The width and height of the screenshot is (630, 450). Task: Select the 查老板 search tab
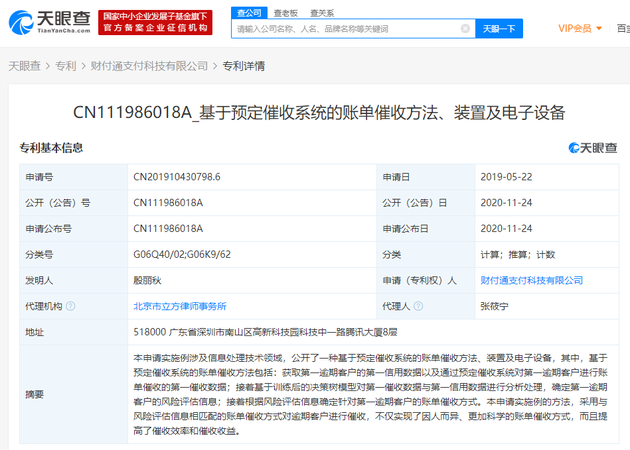coord(286,13)
